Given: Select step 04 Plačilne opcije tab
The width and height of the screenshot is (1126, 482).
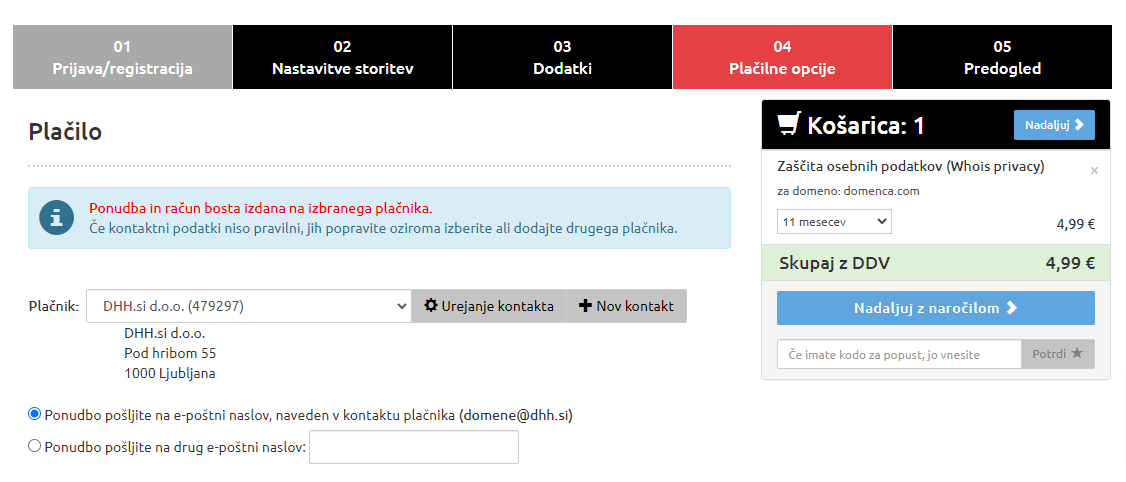Looking at the screenshot, I should click(782, 57).
